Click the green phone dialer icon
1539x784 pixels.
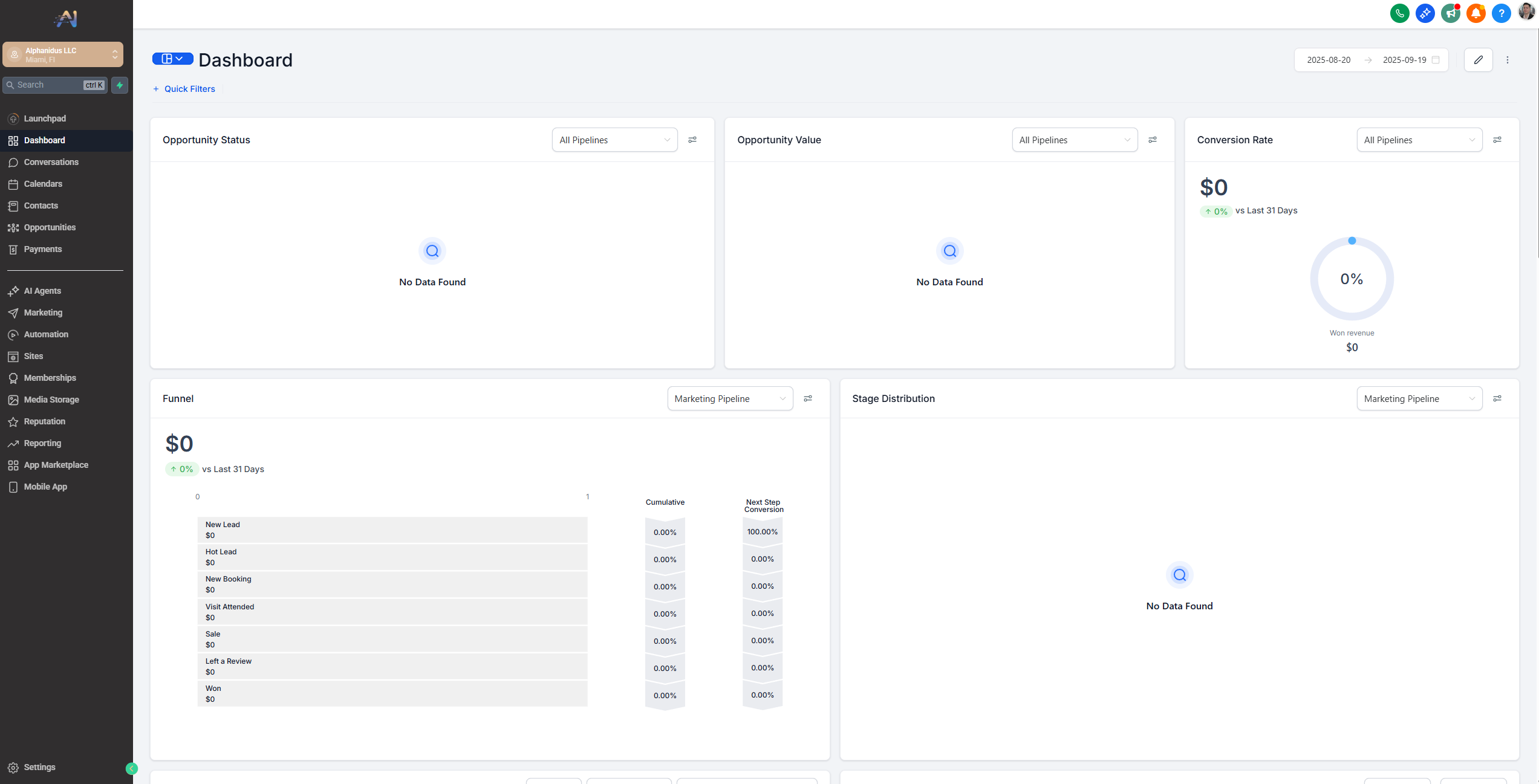[1399, 13]
